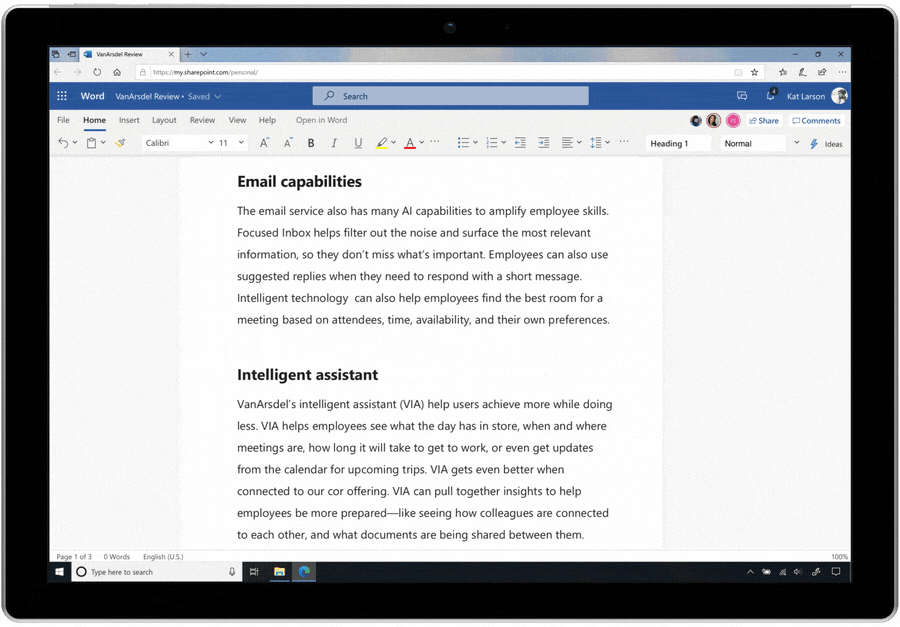
Task: Click the Increase Indent icon
Action: pyautogui.click(x=544, y=143)
